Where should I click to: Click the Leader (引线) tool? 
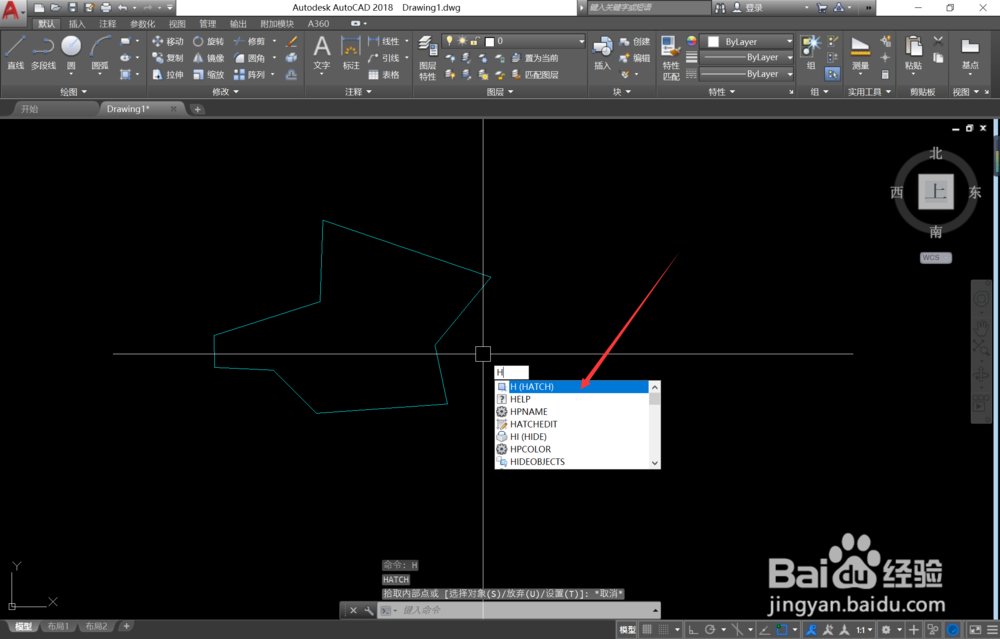[384, 58]
